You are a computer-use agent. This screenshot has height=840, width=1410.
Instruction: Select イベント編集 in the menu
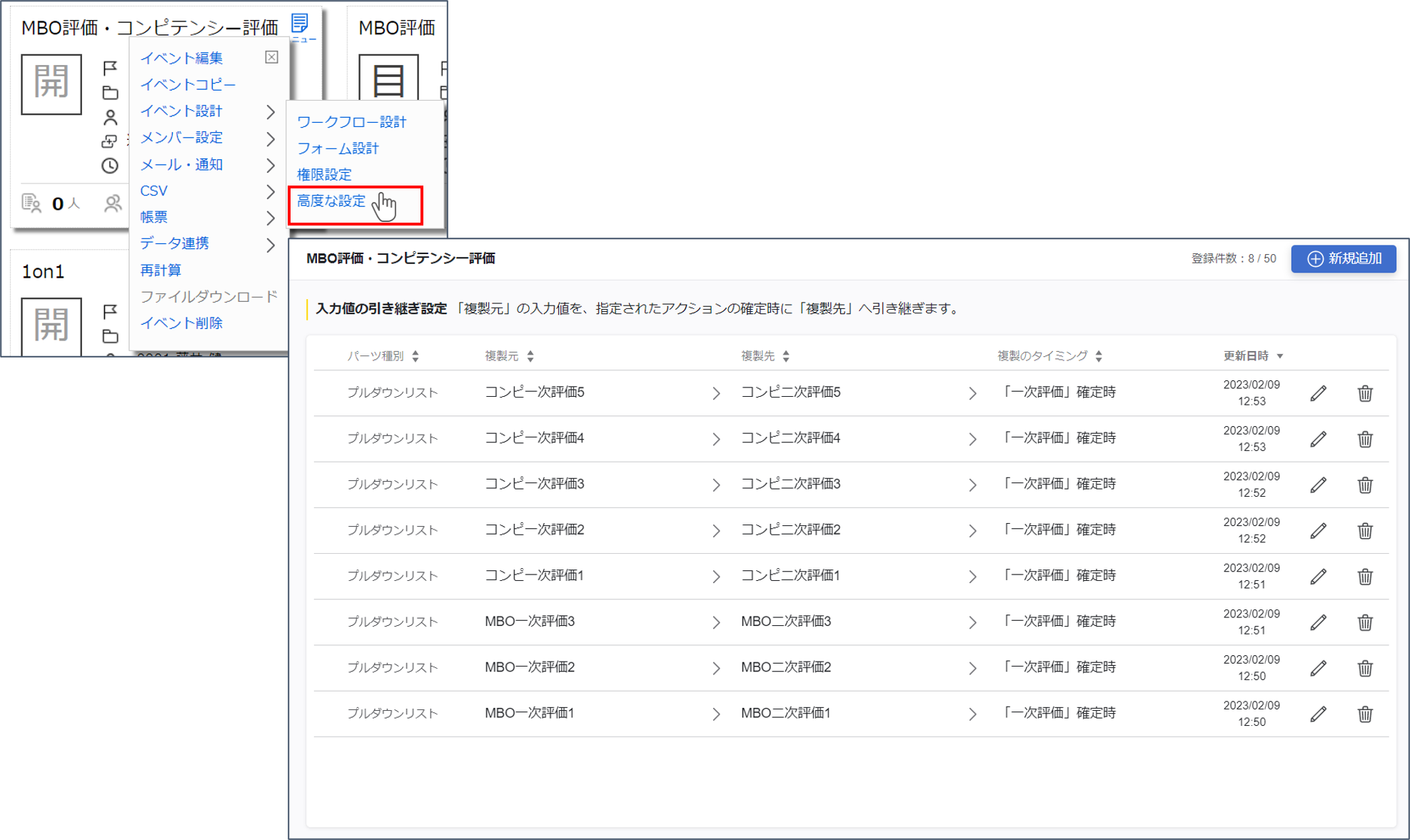click(x=181, y=58)
